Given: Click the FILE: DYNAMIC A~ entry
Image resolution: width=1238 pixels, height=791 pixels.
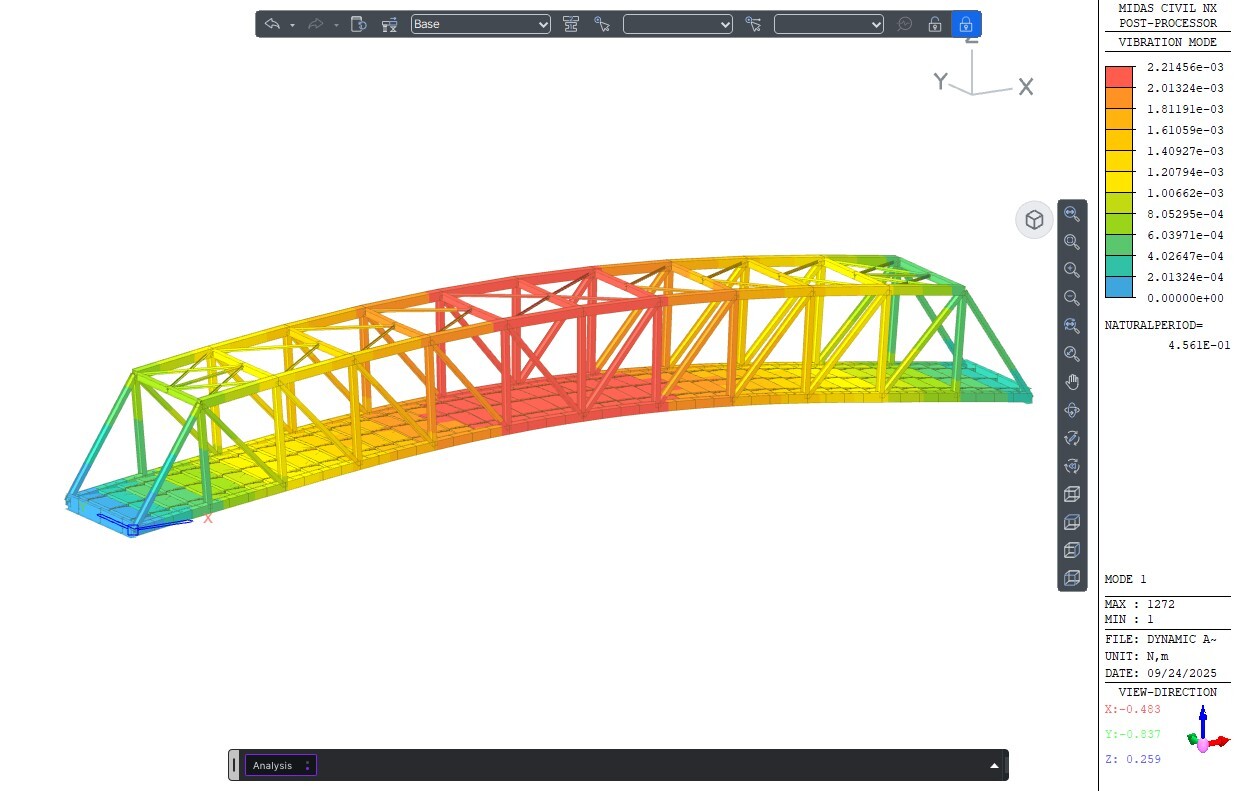Looking at the screenshot, I should tap(1160, 639).
